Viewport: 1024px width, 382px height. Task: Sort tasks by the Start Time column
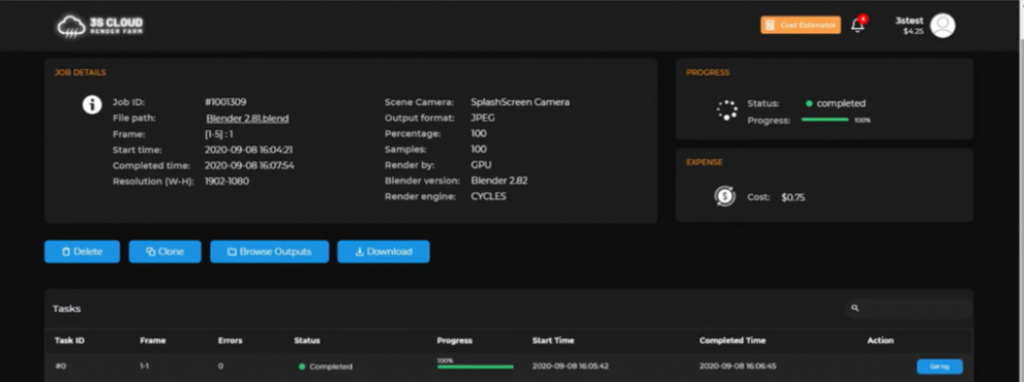click(554, 340)
